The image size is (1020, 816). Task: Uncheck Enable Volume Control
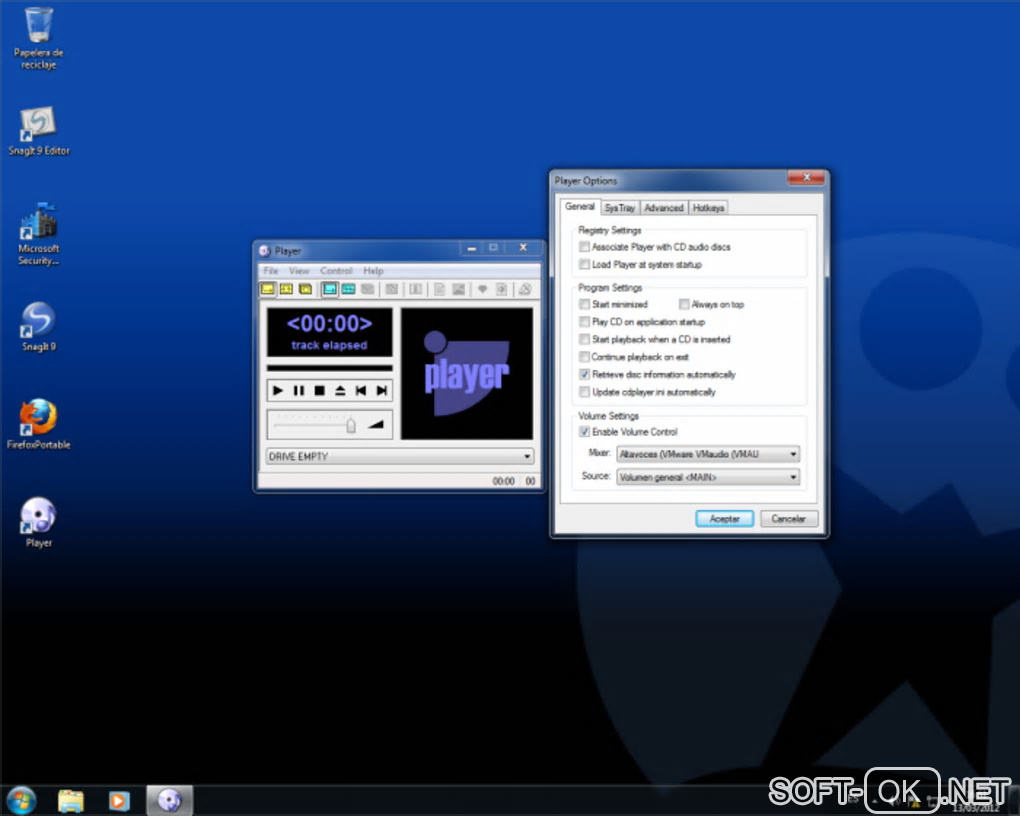pyautogui.click(x=584, y=432)
